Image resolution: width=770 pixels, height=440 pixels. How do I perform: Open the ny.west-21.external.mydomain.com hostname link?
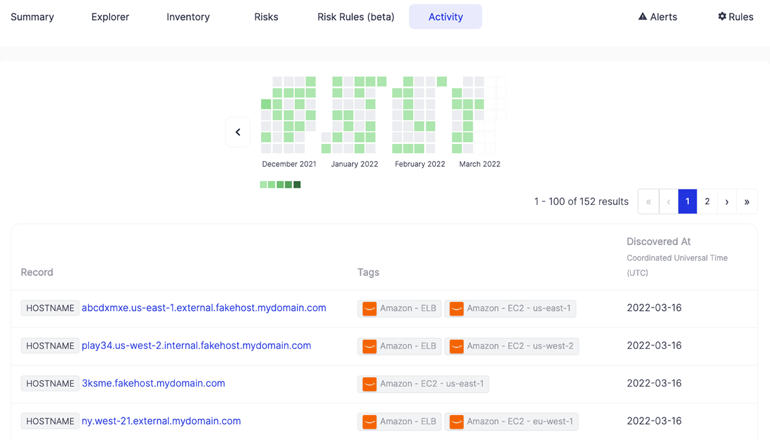[x=161, y=421]
